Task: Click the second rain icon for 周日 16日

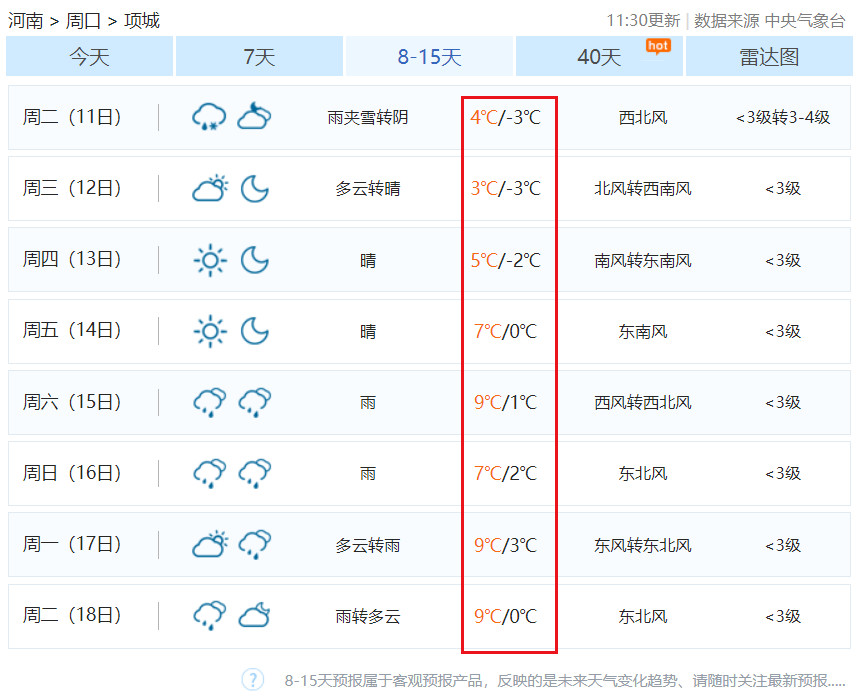Action: pos(254,473)
